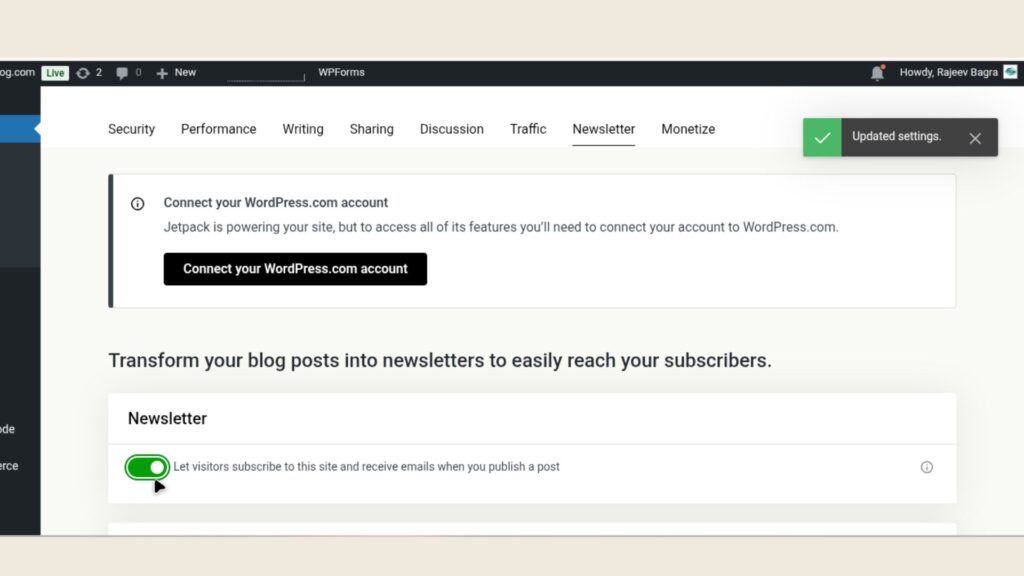
Task: Dismiss the Updated settings notification
Action: pyautogui.click(x=975, y=138)
